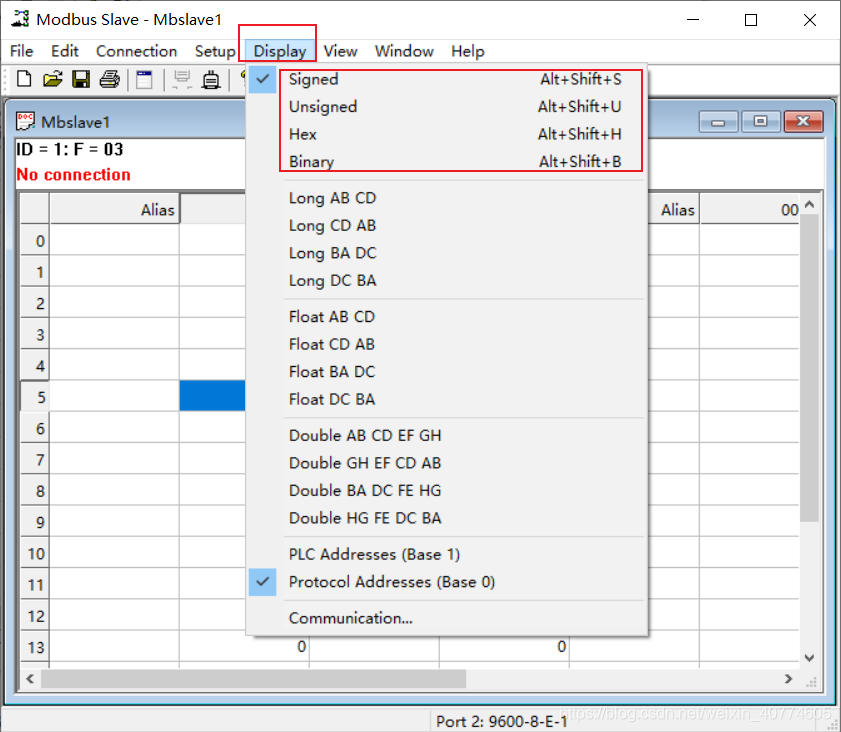Click the horizontal scrollbar right arrow
The height and width of the screenshot is (732, 841).
pos(788,679)
